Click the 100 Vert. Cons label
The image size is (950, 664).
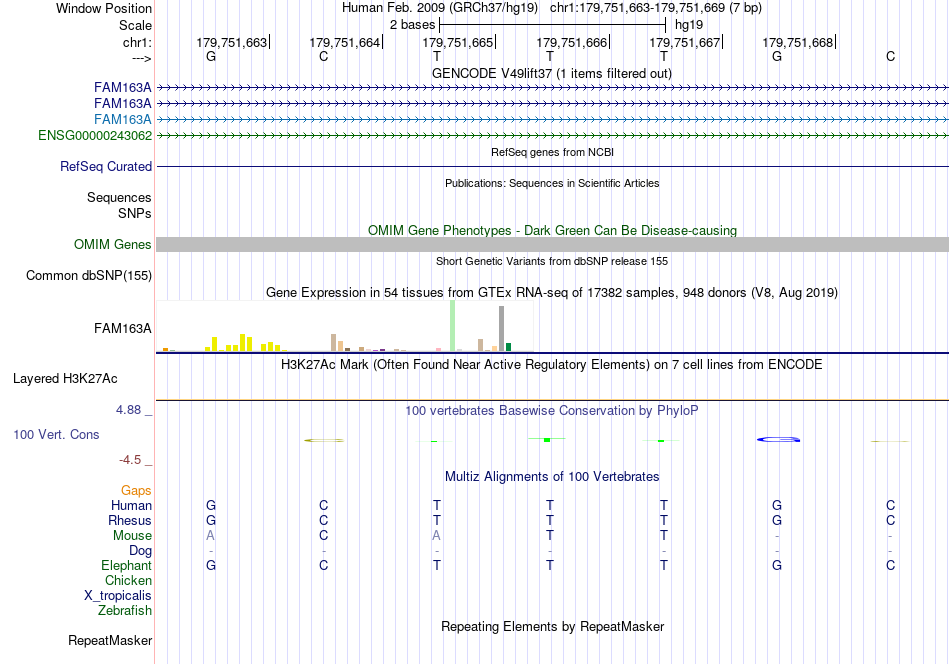coord(56,434)
